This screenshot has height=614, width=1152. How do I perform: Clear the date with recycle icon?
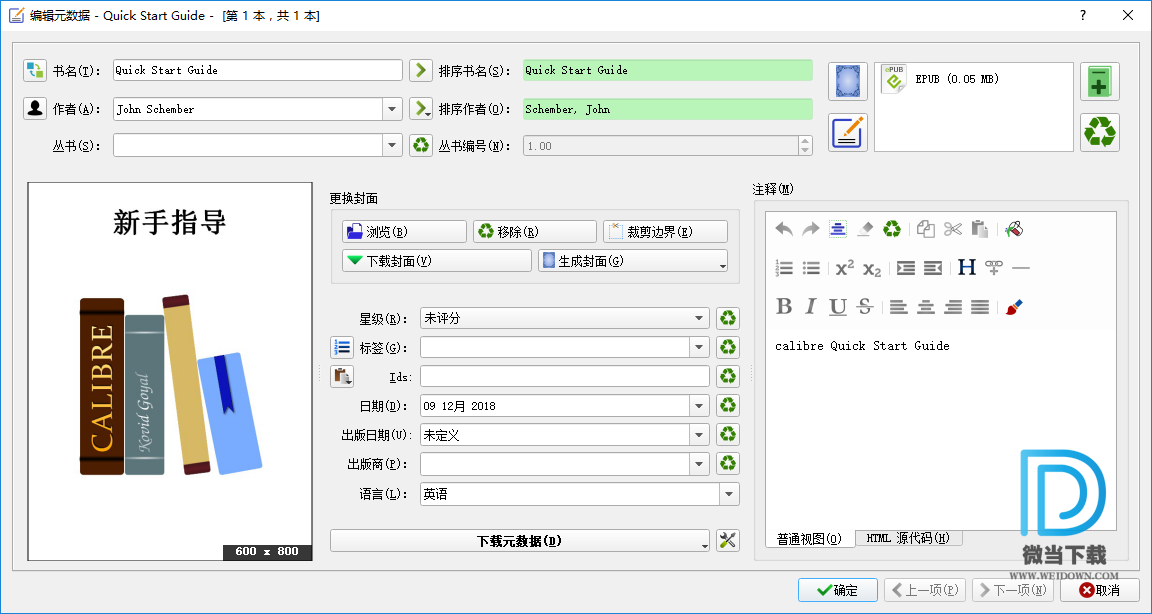[x=727, y=405]
